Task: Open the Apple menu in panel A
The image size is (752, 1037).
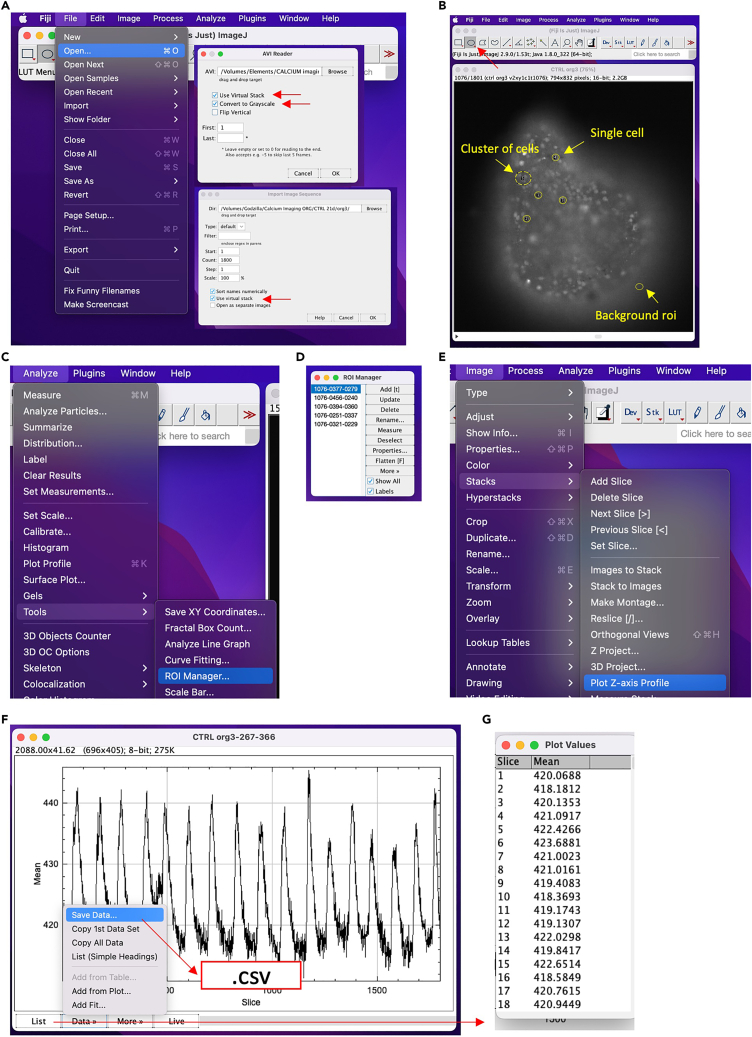Action: [22, 19]
